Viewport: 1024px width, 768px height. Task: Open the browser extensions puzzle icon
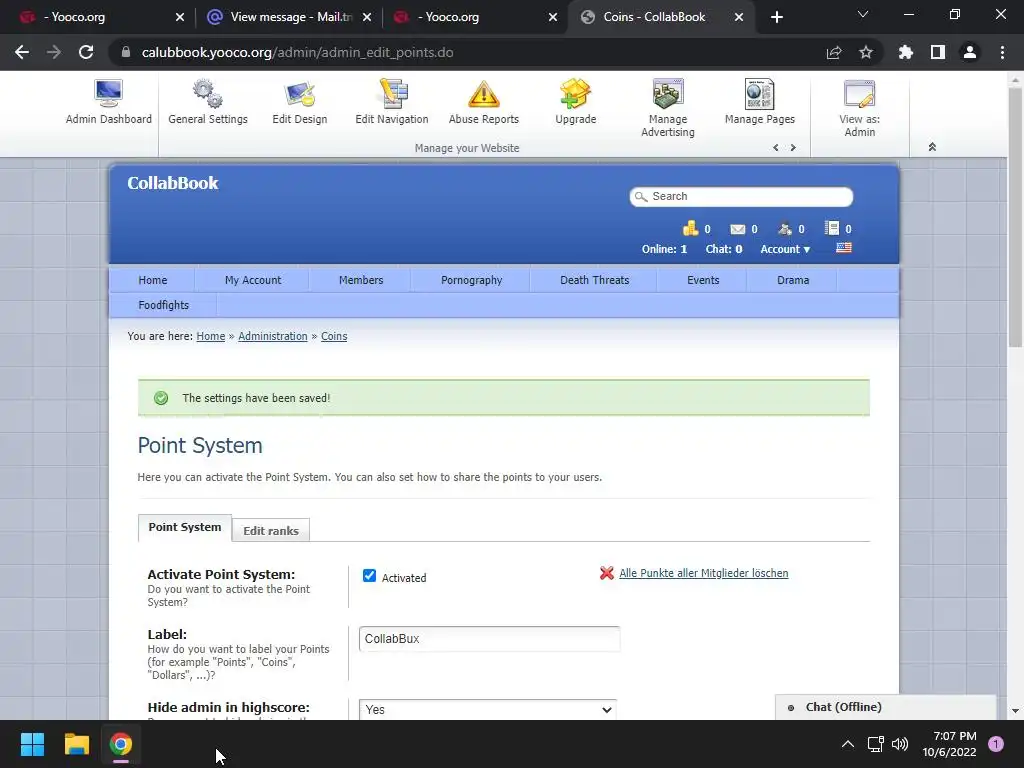click(905, 52)
